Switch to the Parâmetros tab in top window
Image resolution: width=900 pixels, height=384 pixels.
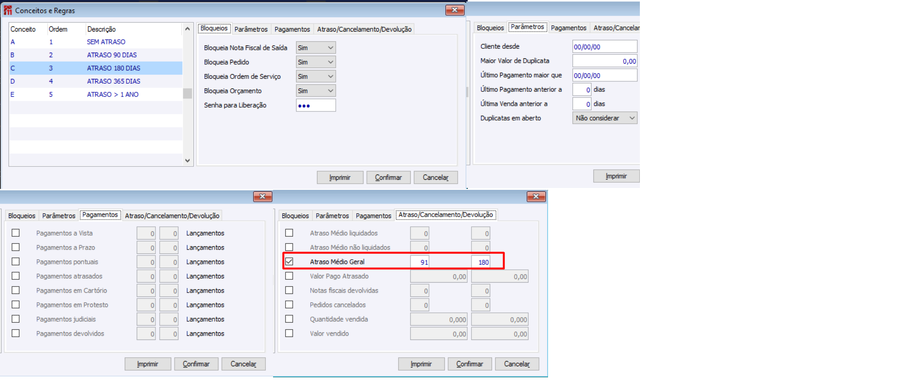pyautogui.click(x=251, y=29)
